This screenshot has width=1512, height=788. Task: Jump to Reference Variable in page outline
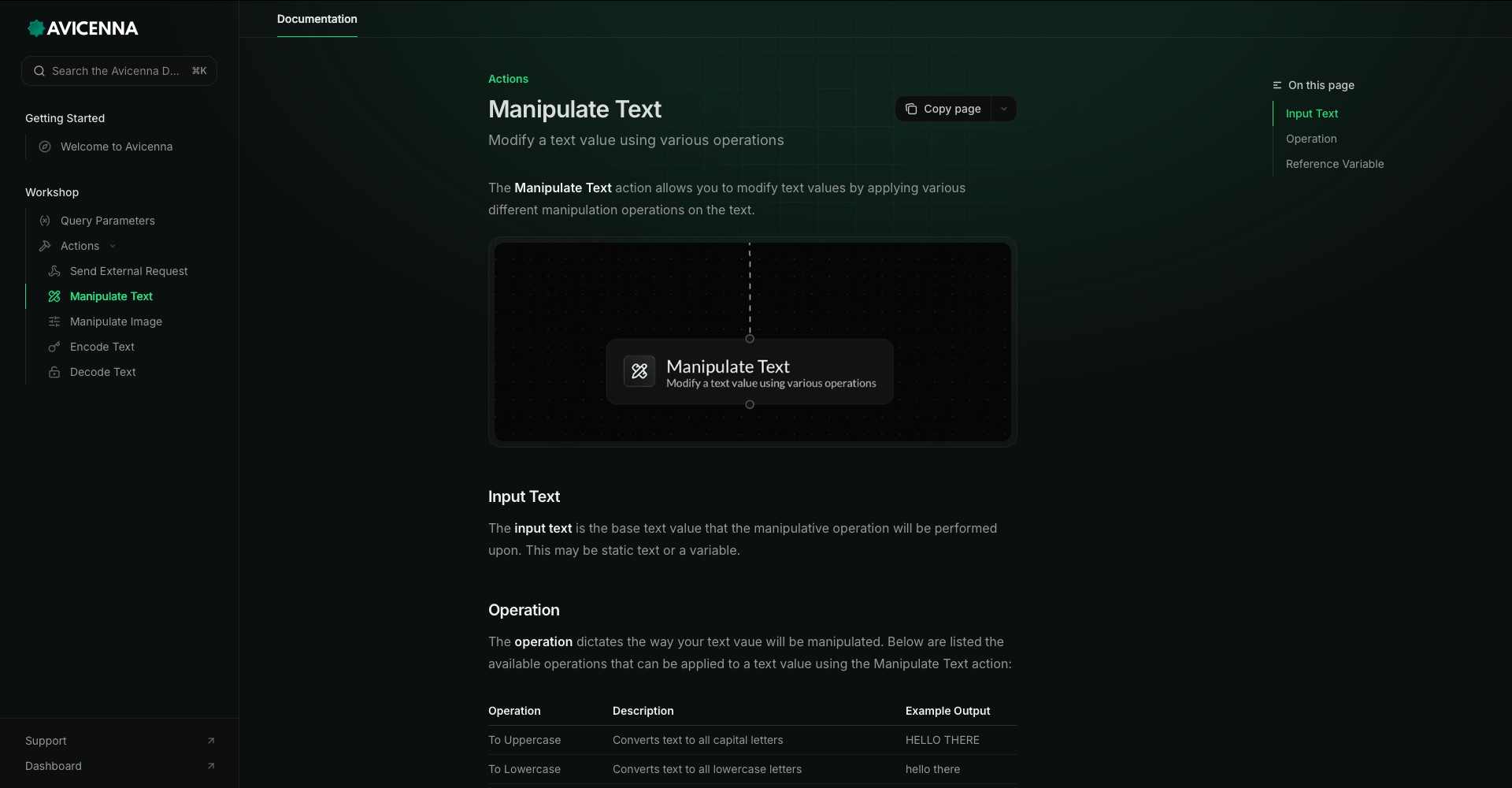tap(1335, 164)
